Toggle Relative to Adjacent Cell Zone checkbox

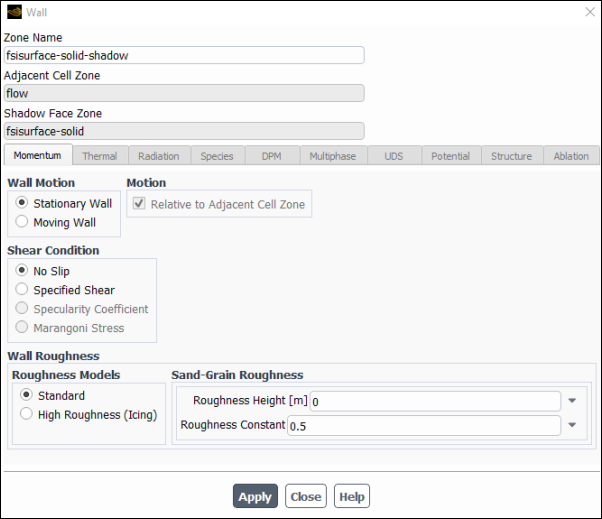(139, 203)
